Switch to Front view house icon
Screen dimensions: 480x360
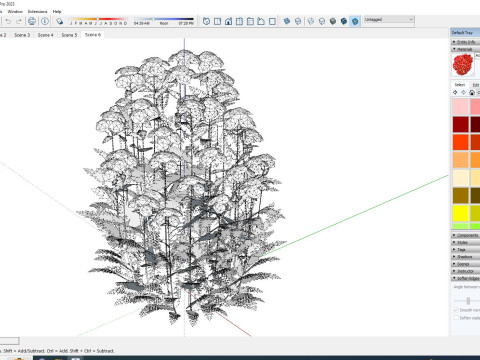pos(228,21)
